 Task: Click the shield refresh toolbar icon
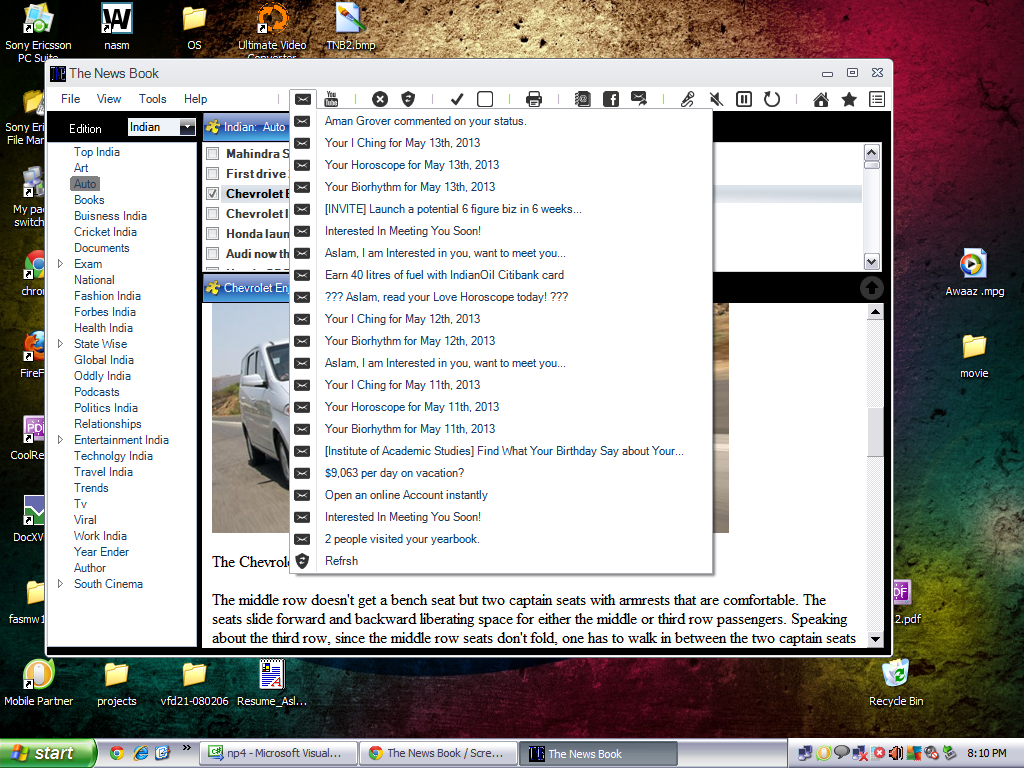408,99
